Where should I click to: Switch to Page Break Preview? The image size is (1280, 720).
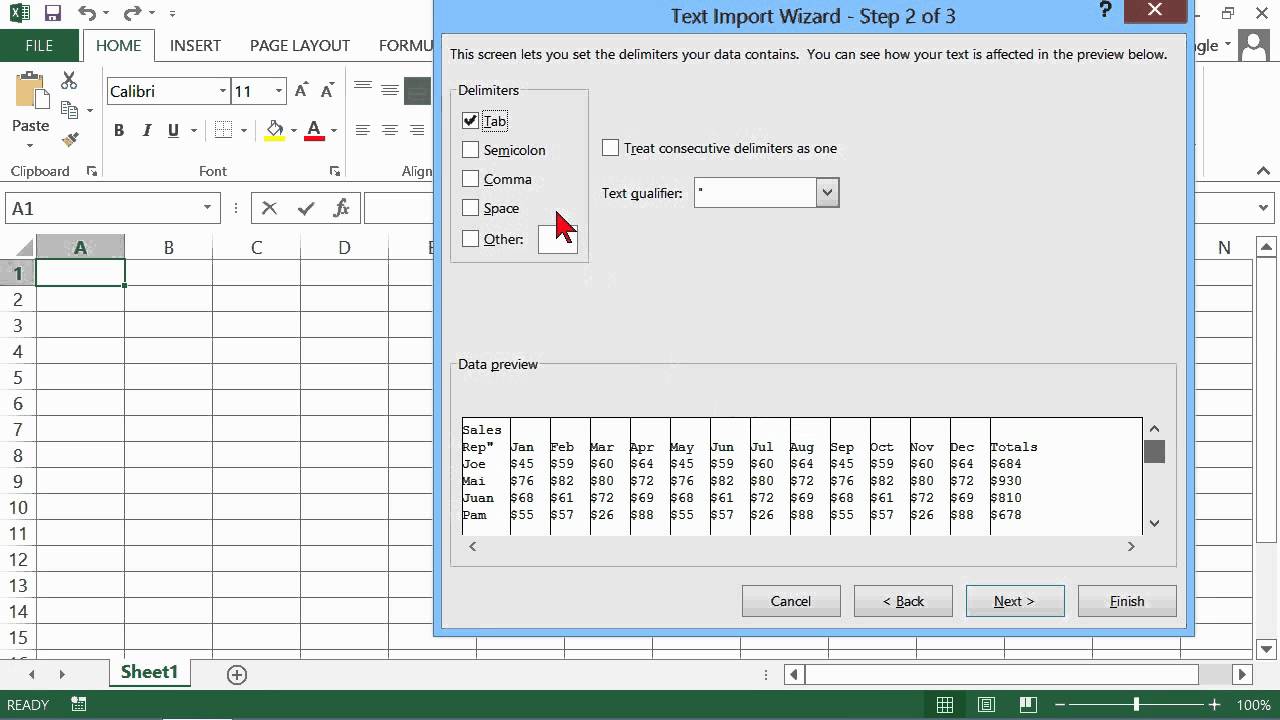click(1029, 705)
